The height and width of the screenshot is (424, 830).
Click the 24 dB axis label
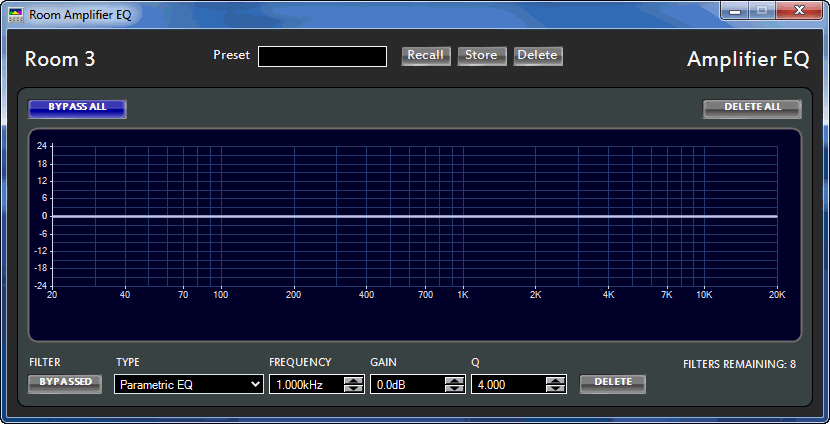(42, 147)
